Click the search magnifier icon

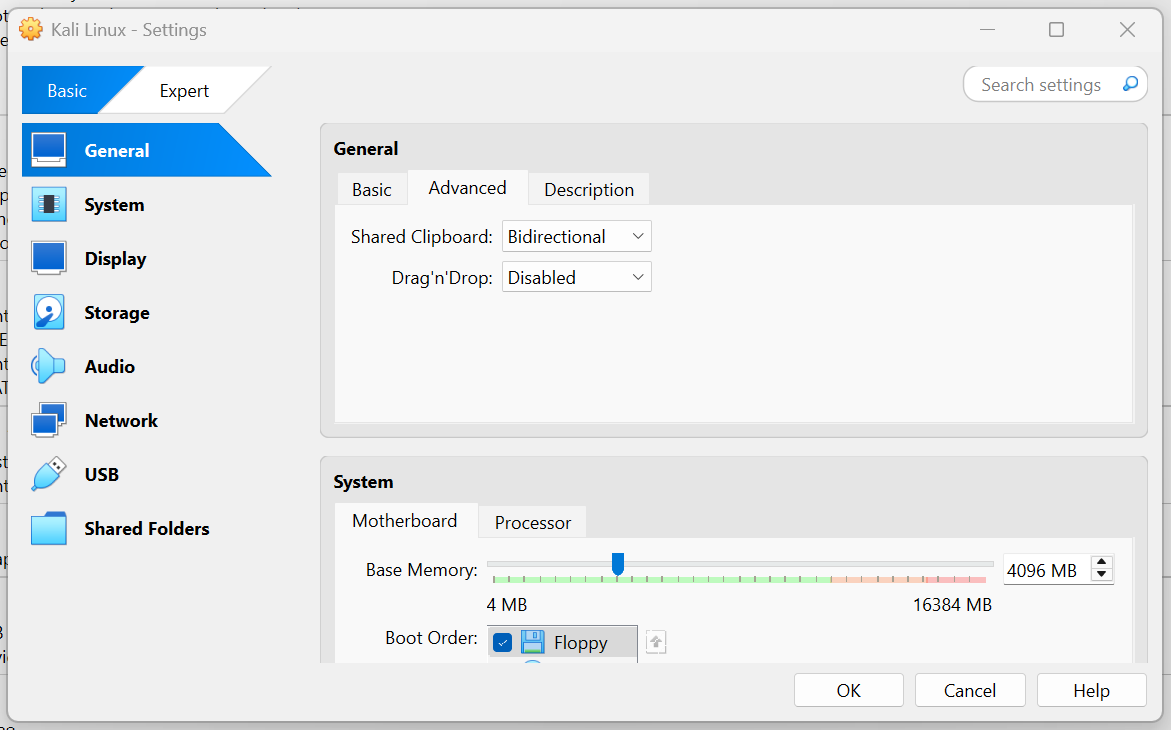[1131, 84]
